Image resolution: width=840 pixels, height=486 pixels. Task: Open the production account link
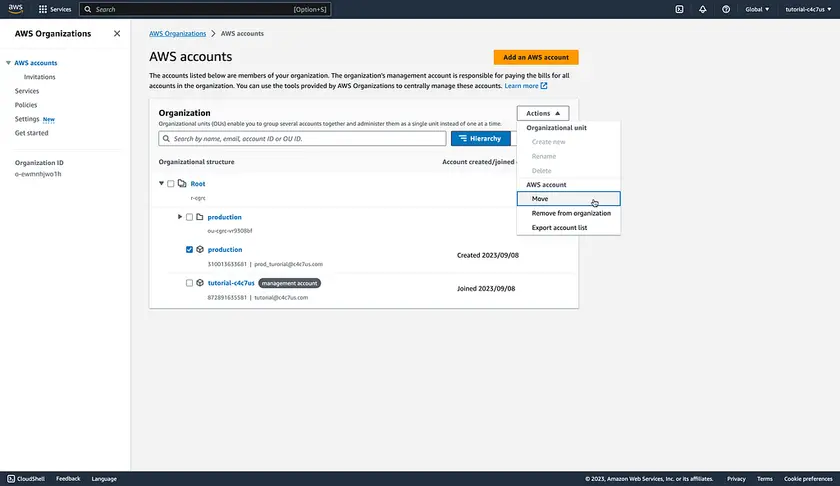225,249
